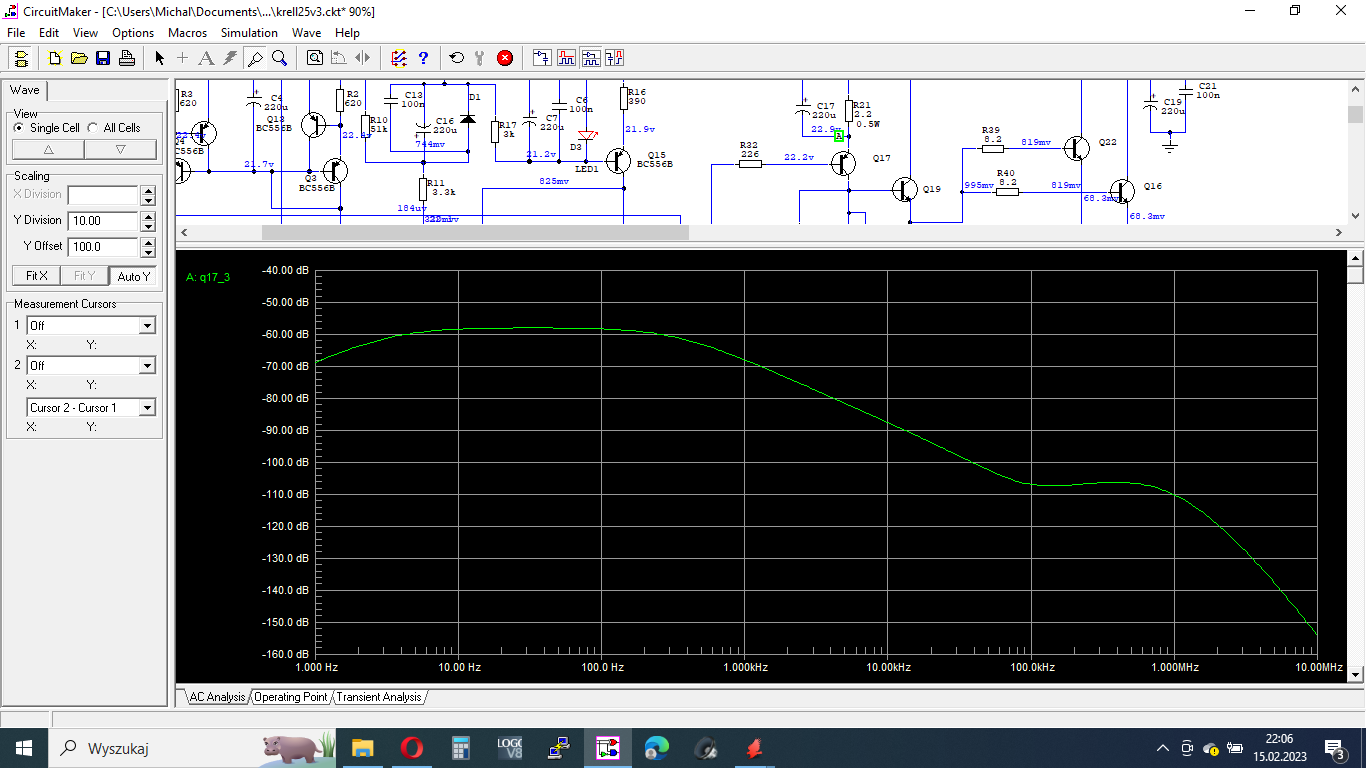Open the Simulation menu
Viewport: 1366px width, 768px height.
[249, 33]
